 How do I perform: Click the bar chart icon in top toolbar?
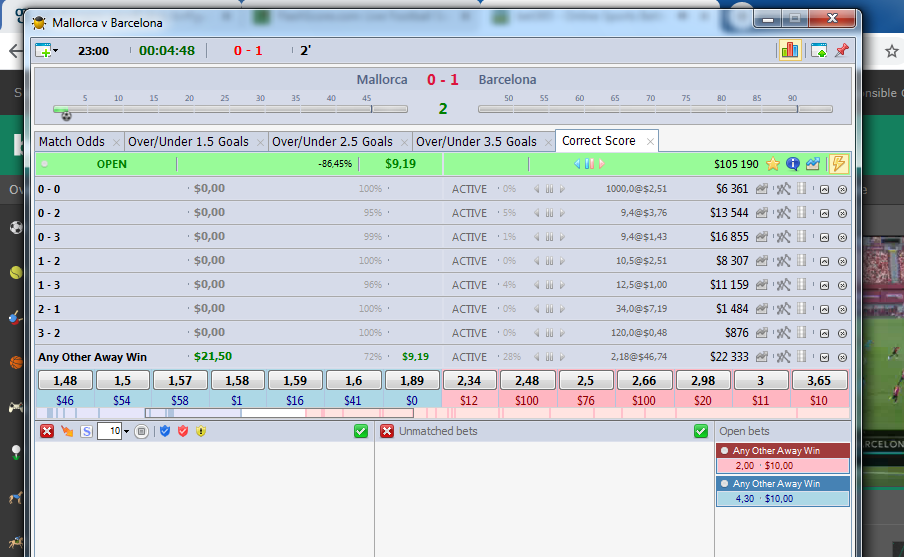coord(789,50)
